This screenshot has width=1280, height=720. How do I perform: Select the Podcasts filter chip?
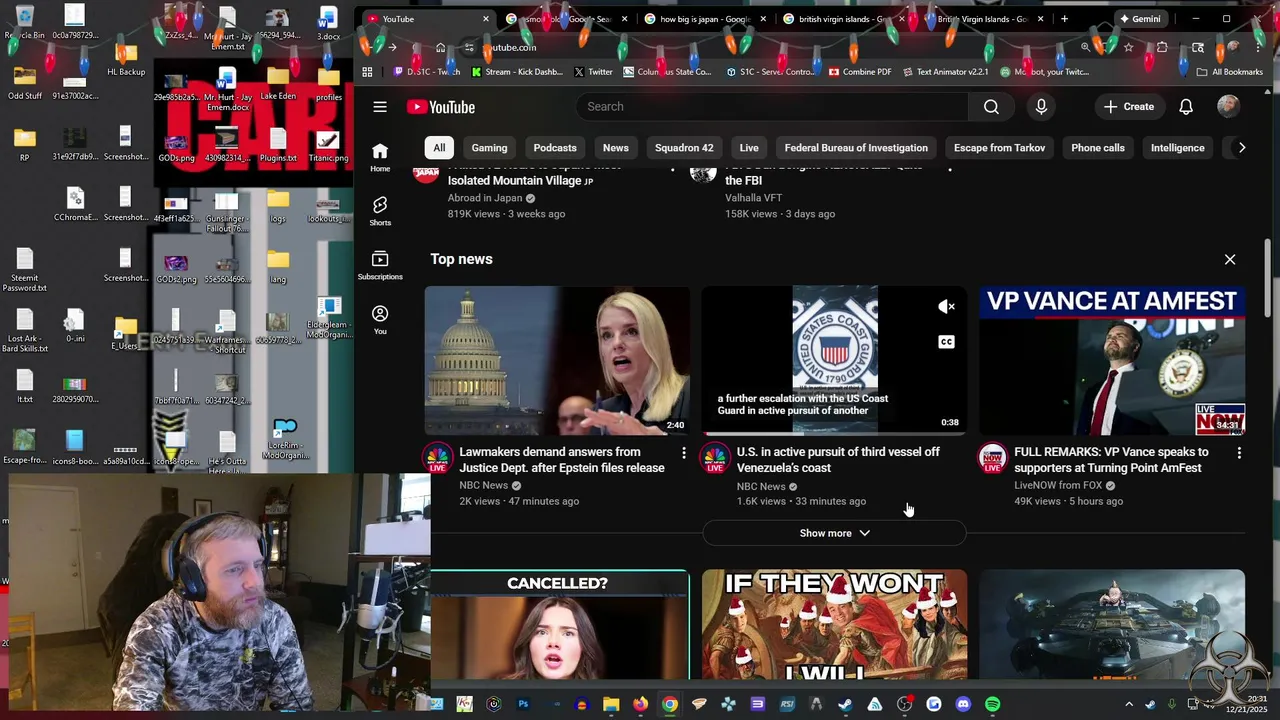pos(555,148)
